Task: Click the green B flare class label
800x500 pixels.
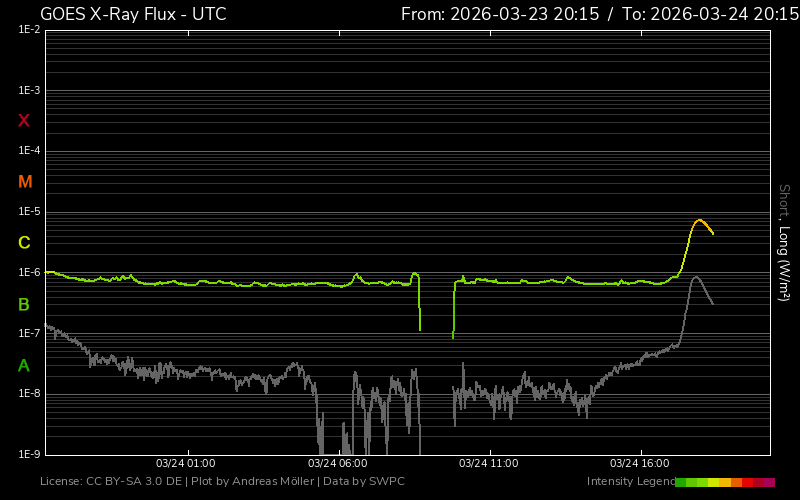Action: tap(24, 304)
